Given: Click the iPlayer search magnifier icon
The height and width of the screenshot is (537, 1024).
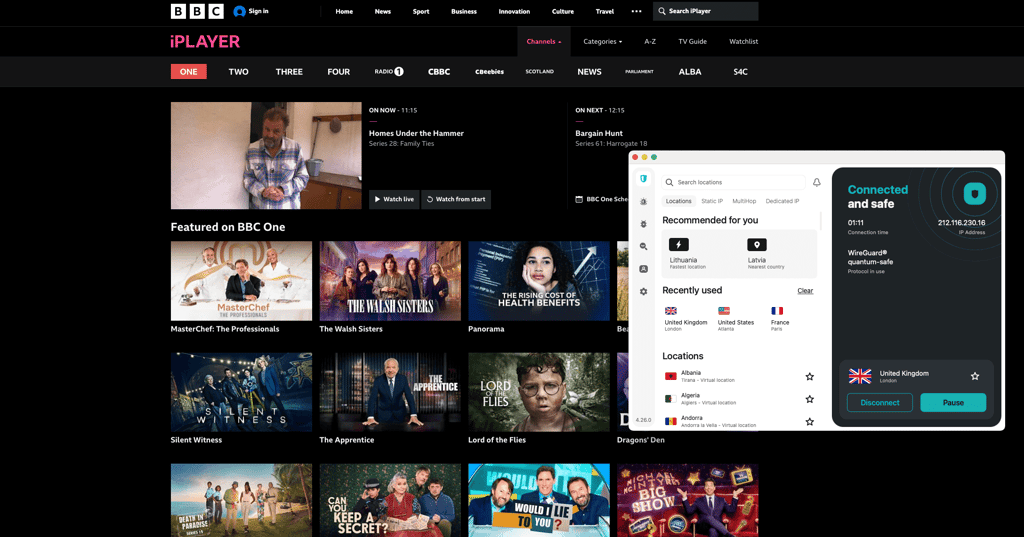Looking at the screenshot, I should click(x=662, y=11).
